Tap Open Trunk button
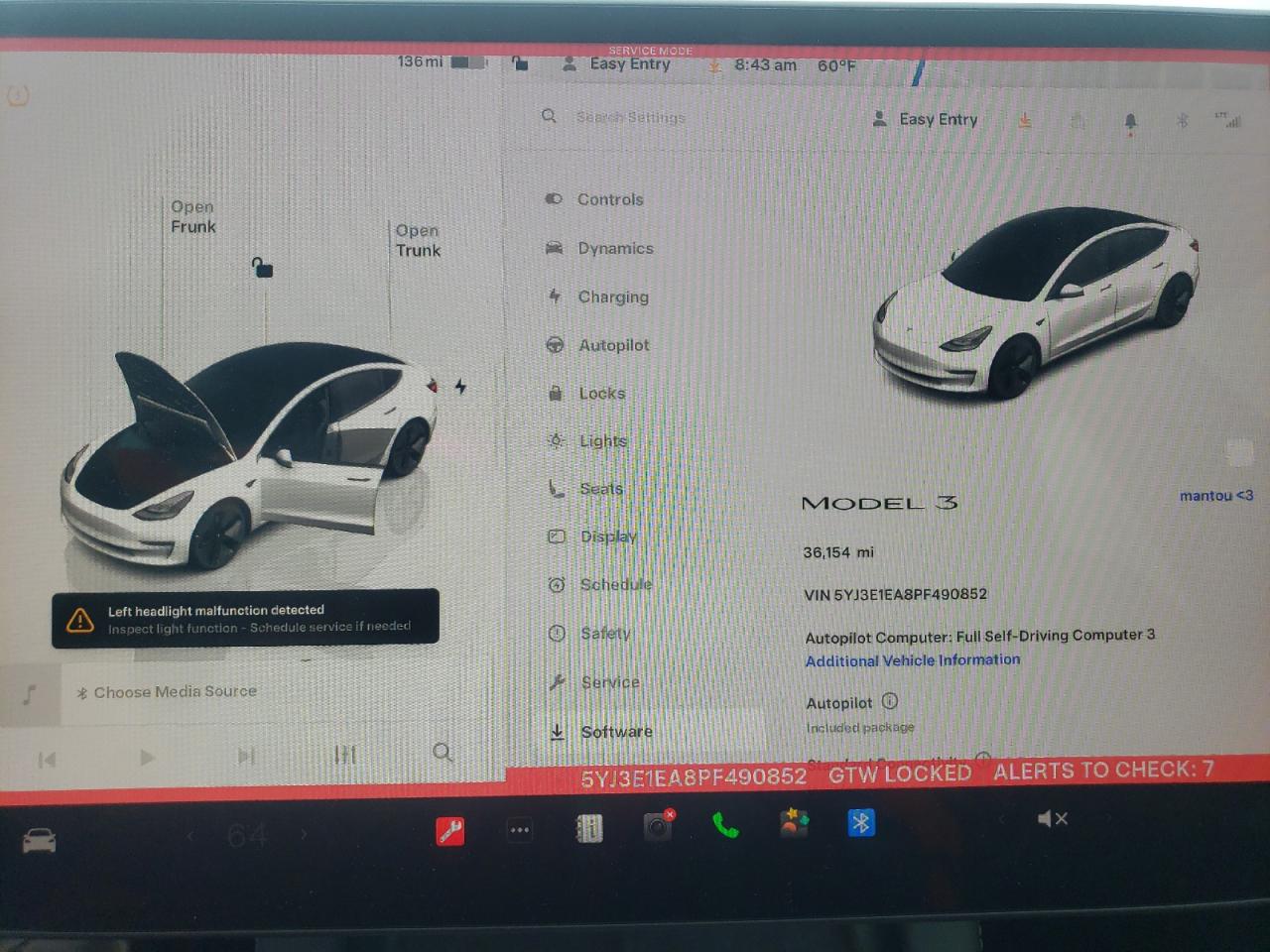 click(418, 241)
